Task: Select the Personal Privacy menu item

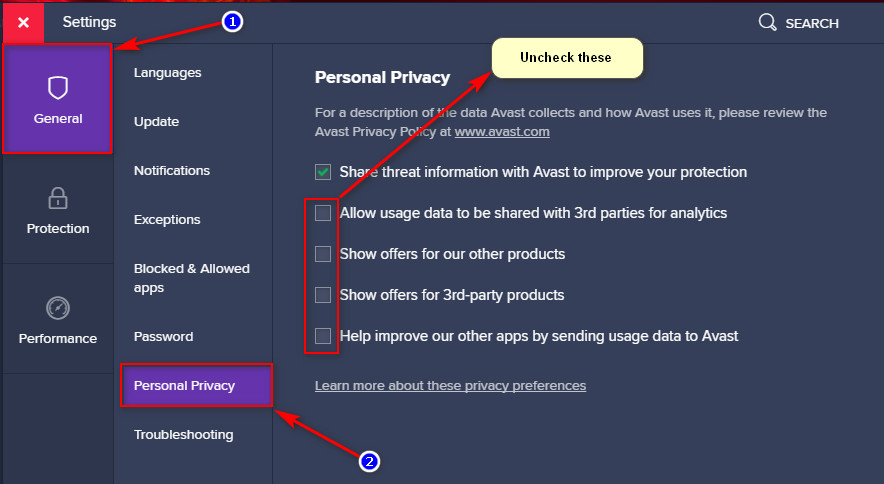Action: [196, 385]
